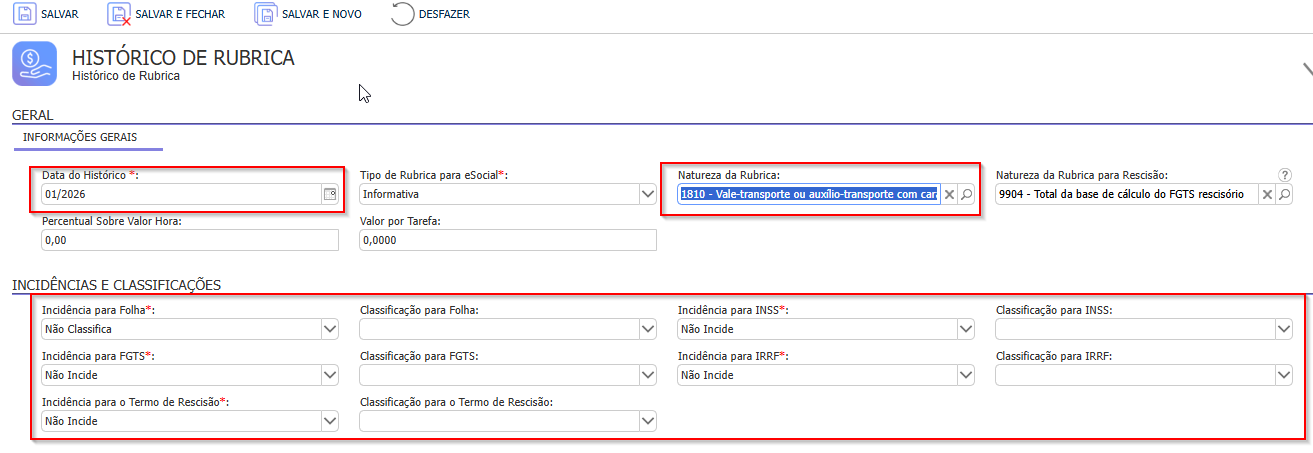Collapse panel with right edge chevron
1313x453 pixels.
(x=1306, y=69)
